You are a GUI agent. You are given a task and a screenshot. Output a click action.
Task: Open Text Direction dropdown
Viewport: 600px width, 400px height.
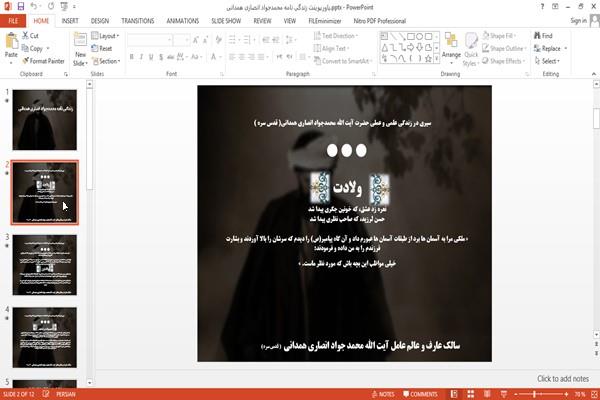336,36
